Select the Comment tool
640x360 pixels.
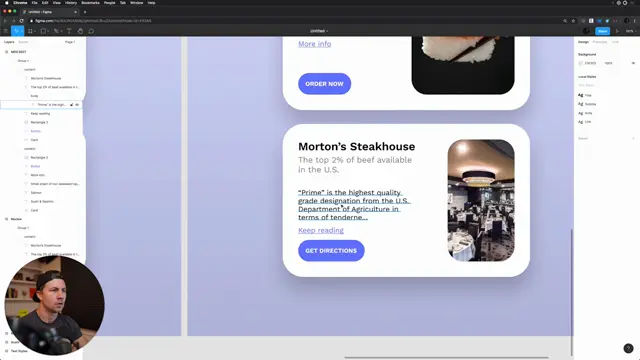(x=91, y=31)
